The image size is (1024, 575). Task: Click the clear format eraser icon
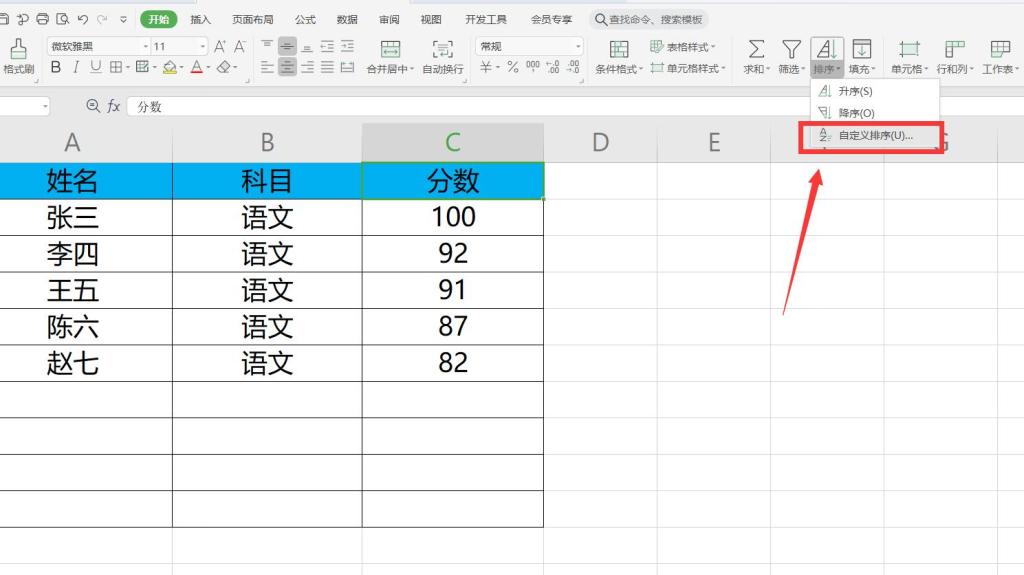coord(224,67)
